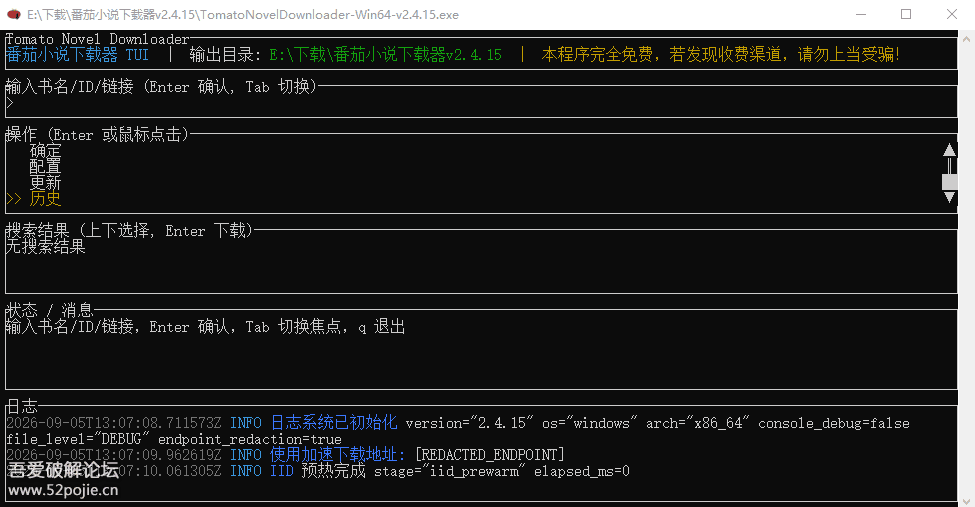This screenshot has height=507, width=975.
Task: Click the console_debug=false log value
Action: pyautogui.click(x=834, y=424)
